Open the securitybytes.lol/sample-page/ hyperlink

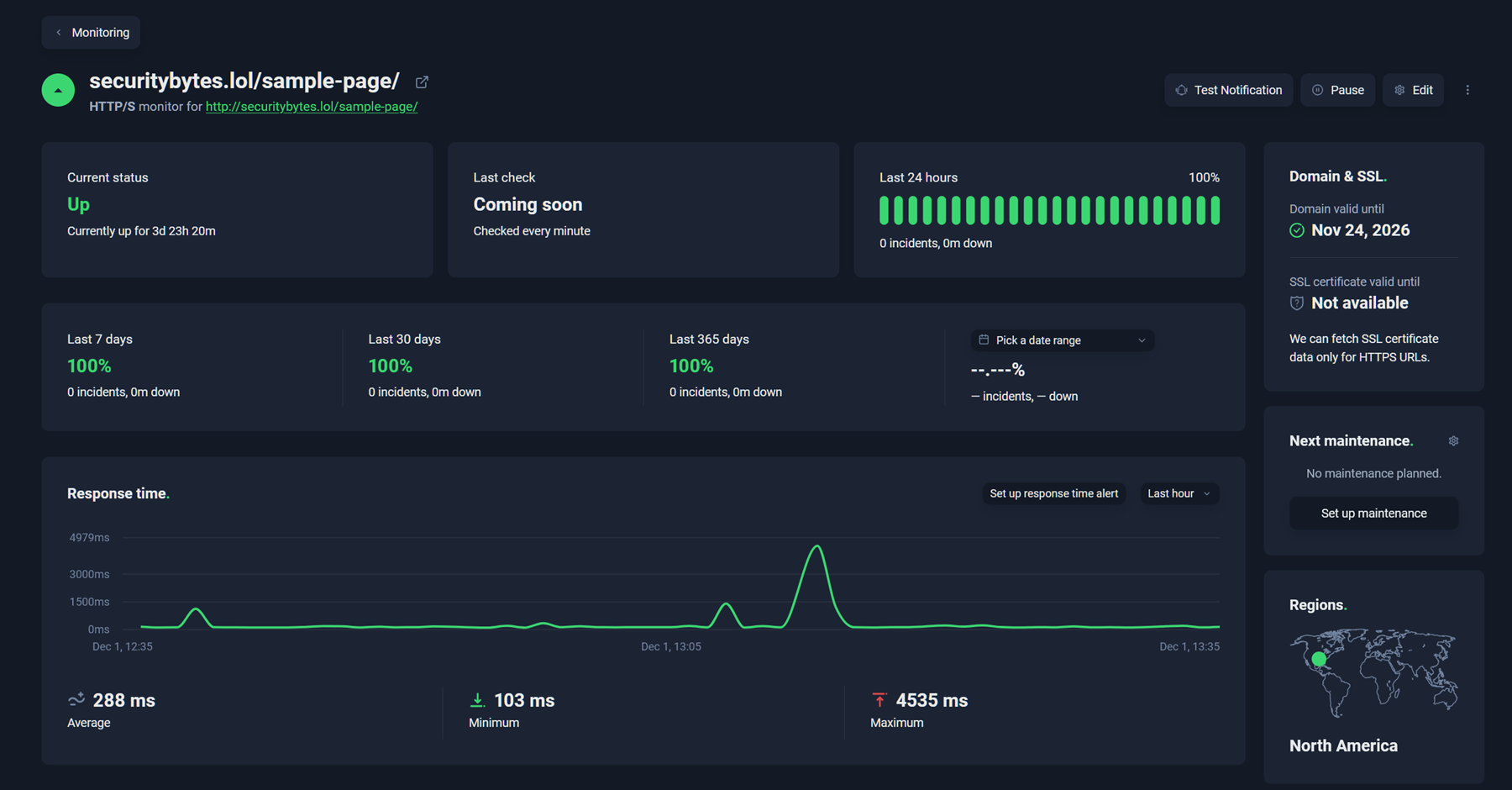click(x=311, y=107)
